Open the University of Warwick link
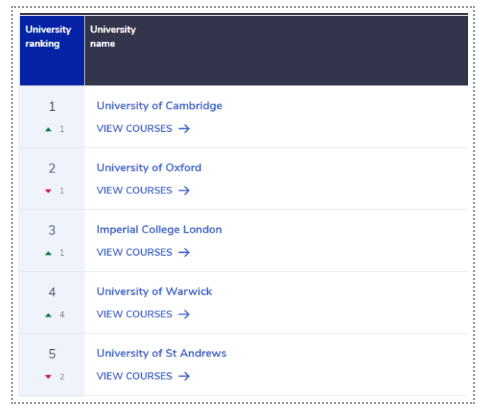Viewport: 484px width, 413px height. (x=154, y=291)
